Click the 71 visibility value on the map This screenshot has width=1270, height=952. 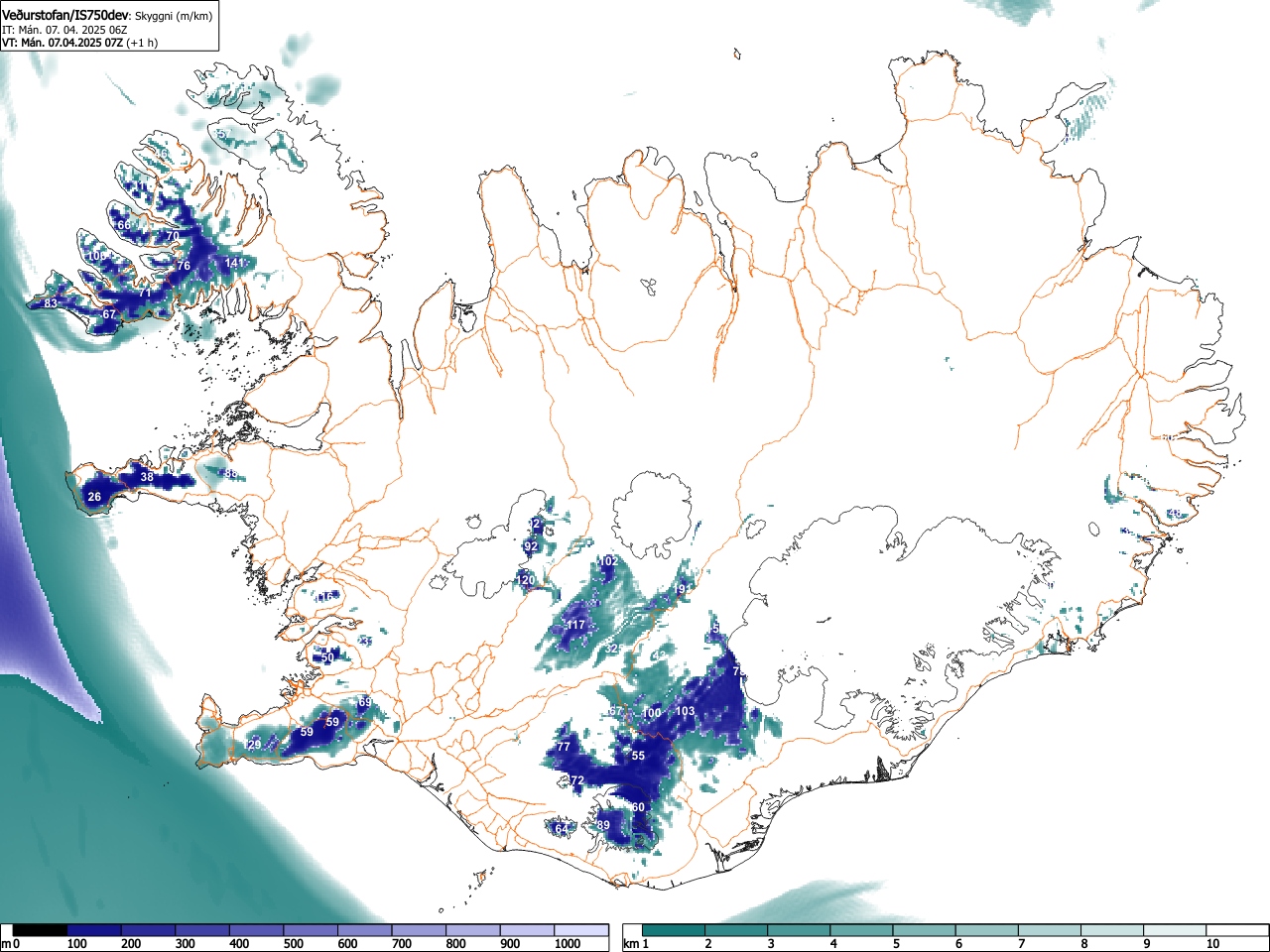[144, 294]
